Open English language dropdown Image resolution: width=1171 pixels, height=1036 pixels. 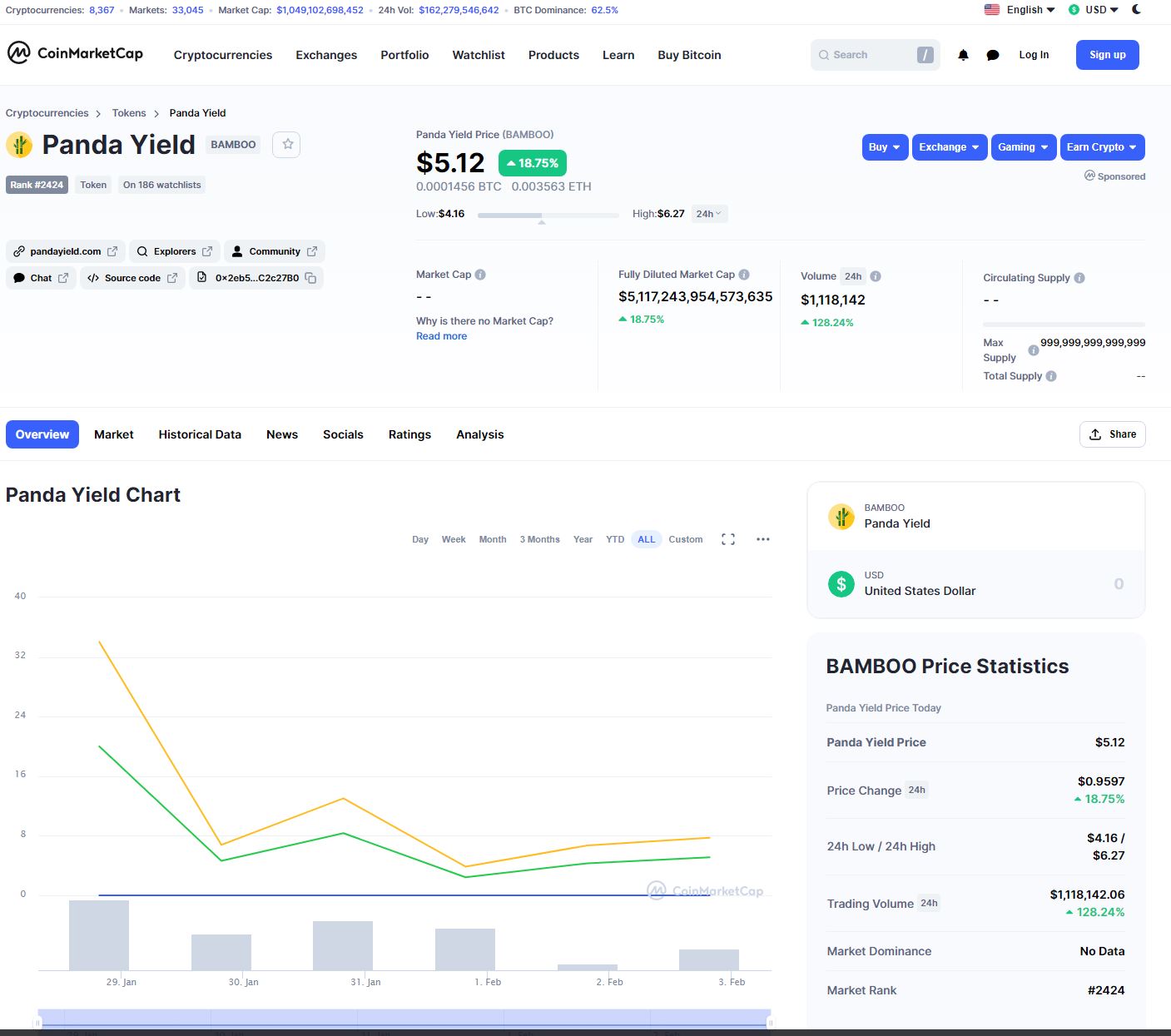coord(1030,10)
